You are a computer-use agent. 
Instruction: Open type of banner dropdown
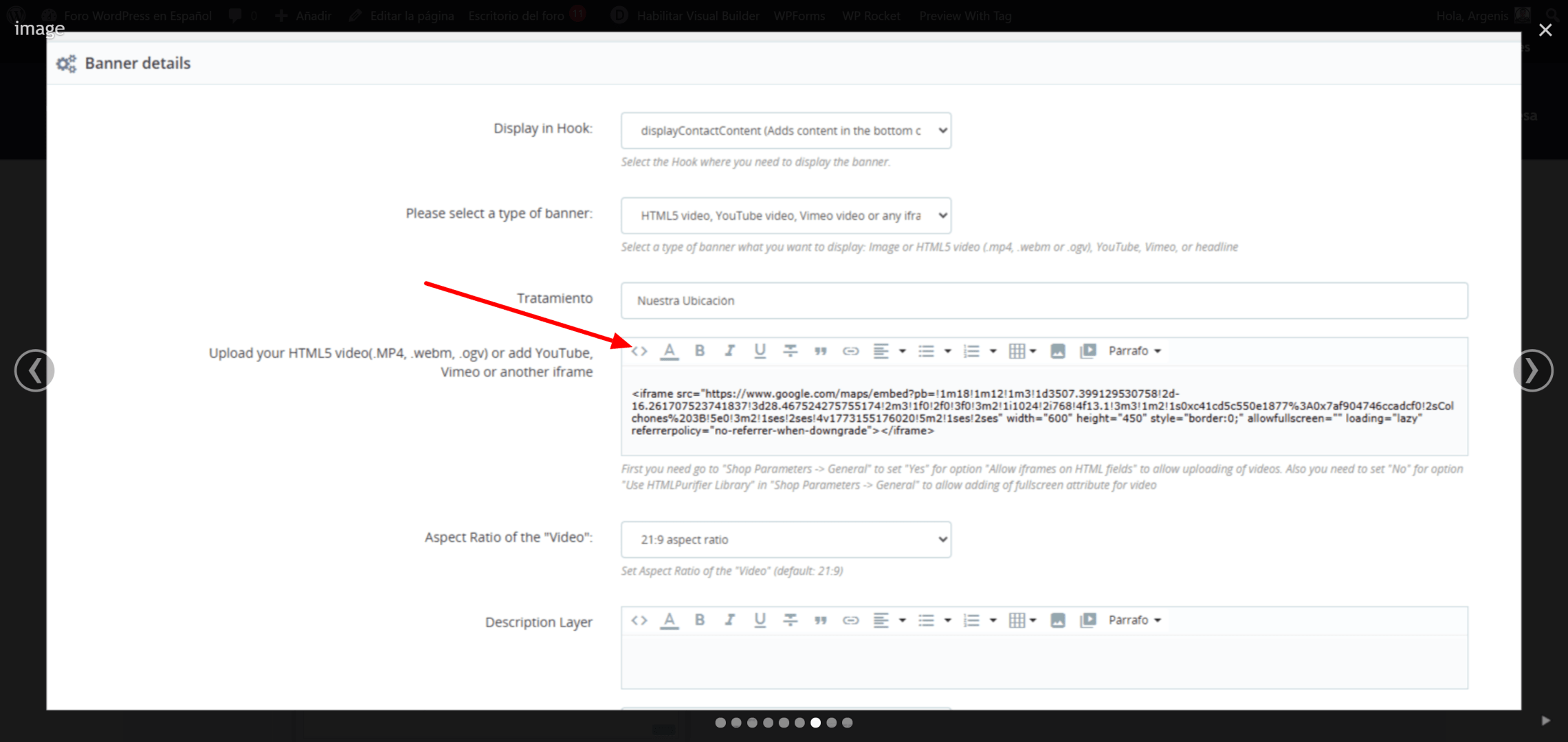[x=786, y=216]
